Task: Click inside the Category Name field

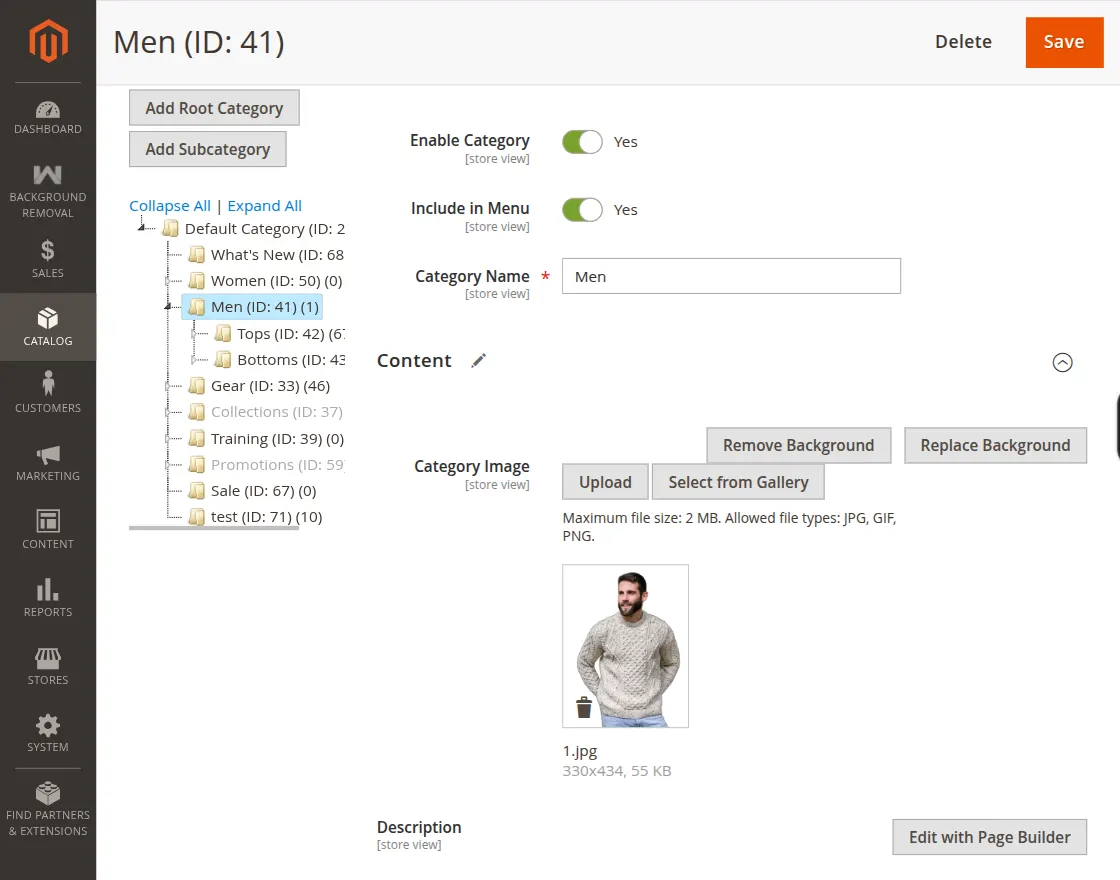Action: [731, 276]
